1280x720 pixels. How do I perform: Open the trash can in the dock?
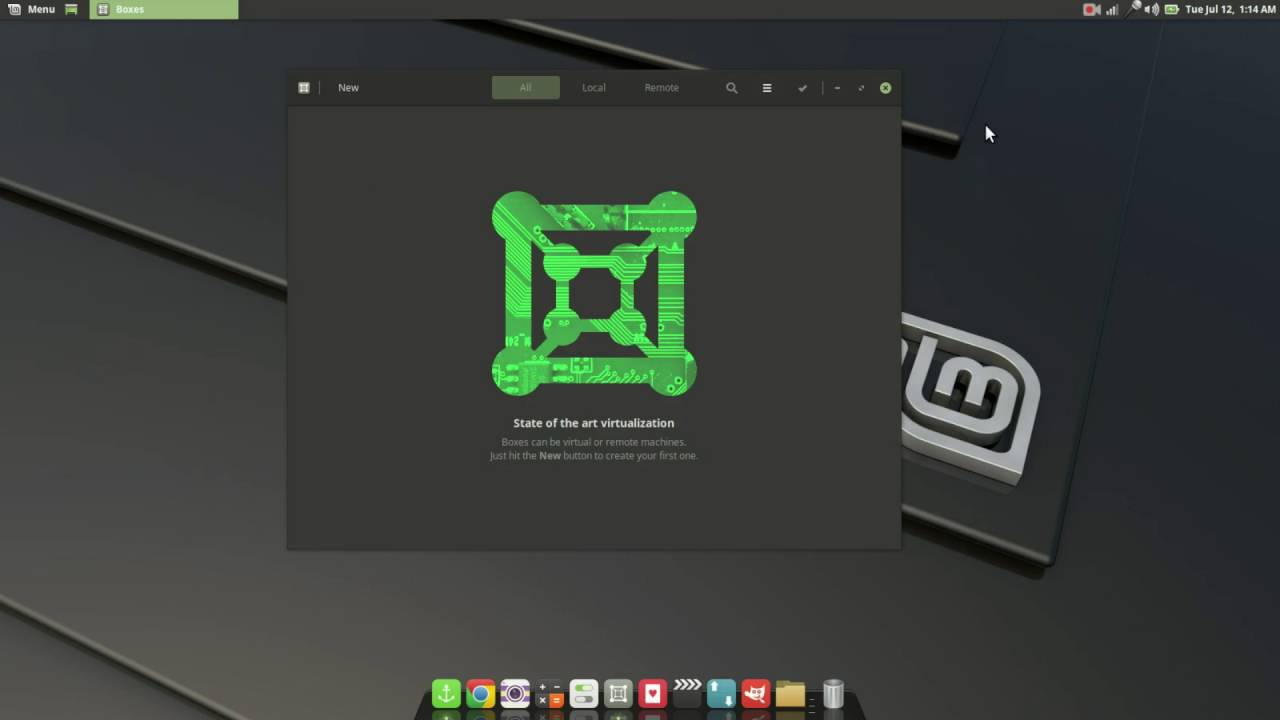(833, 693)
